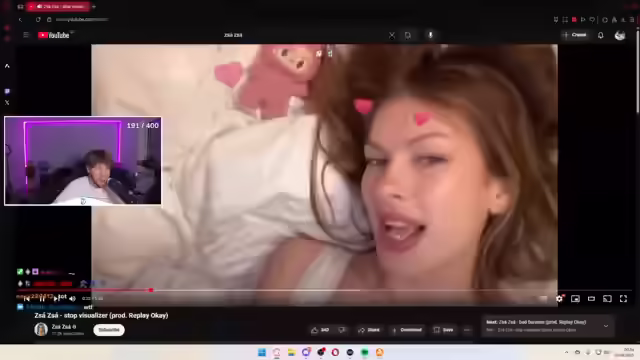The height and width of the screenshot is (360, 640).
Task: Open File Explorer from the taskbar
Action: (291, 352)
